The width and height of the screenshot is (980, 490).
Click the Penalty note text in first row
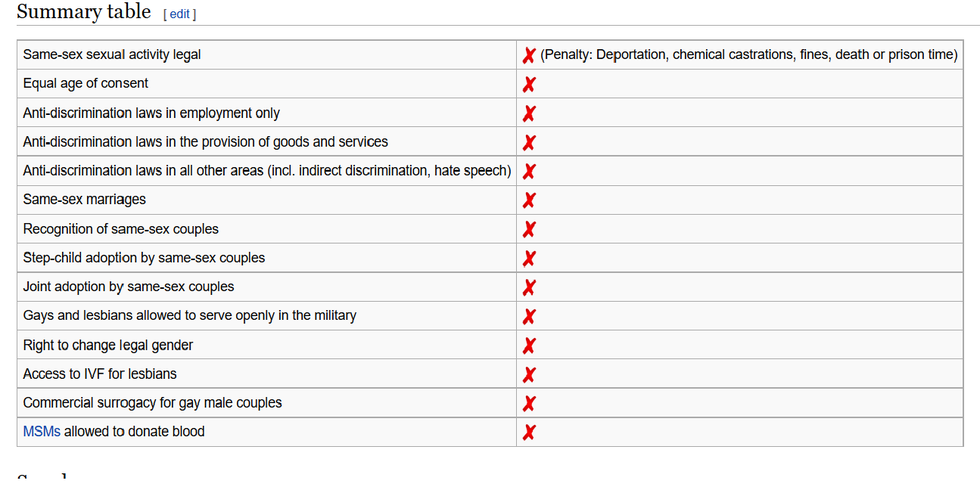(749, 55)
